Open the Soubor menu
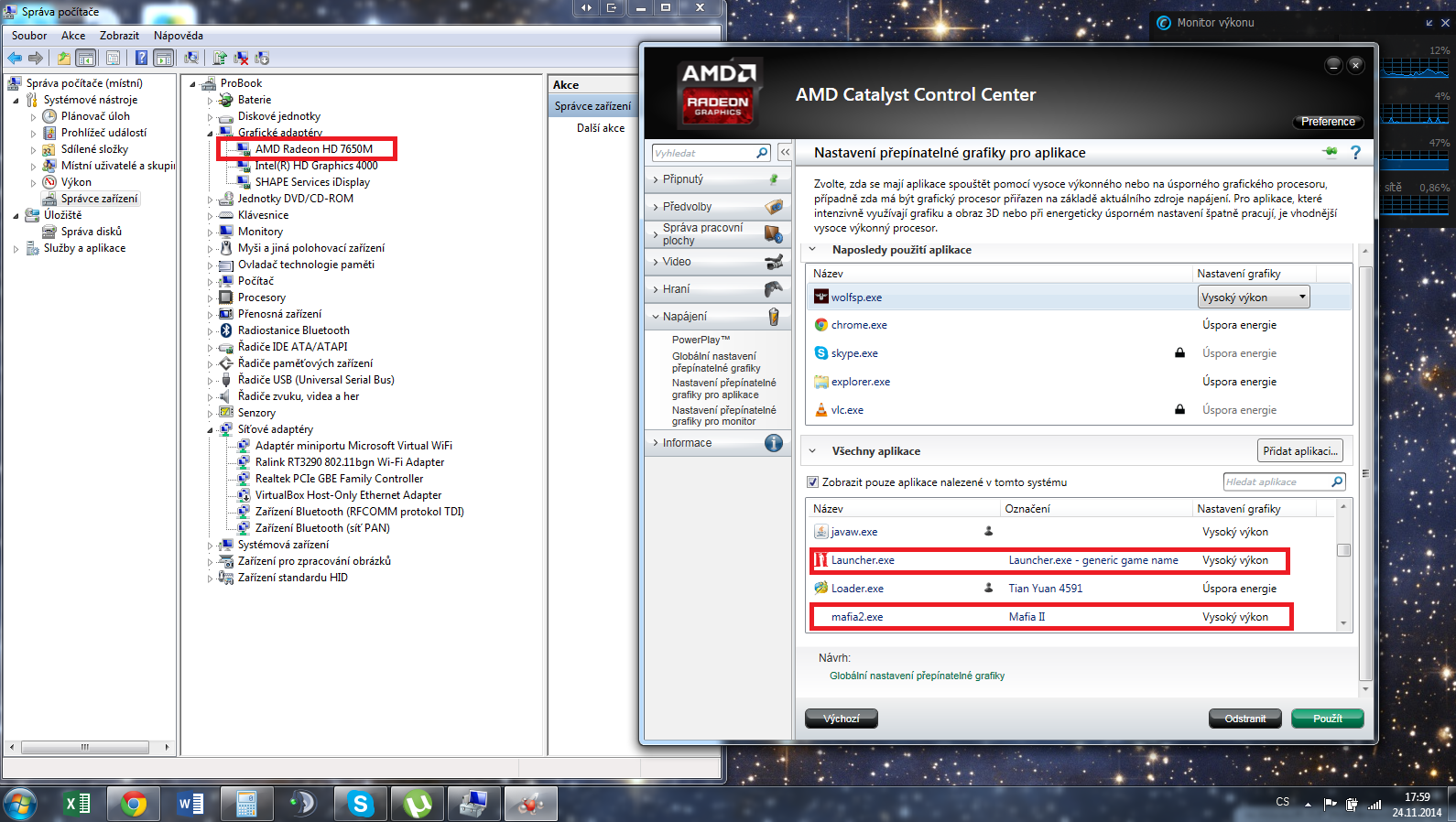This screenshot has height=822, width=1456. click(x=29, y=36)
